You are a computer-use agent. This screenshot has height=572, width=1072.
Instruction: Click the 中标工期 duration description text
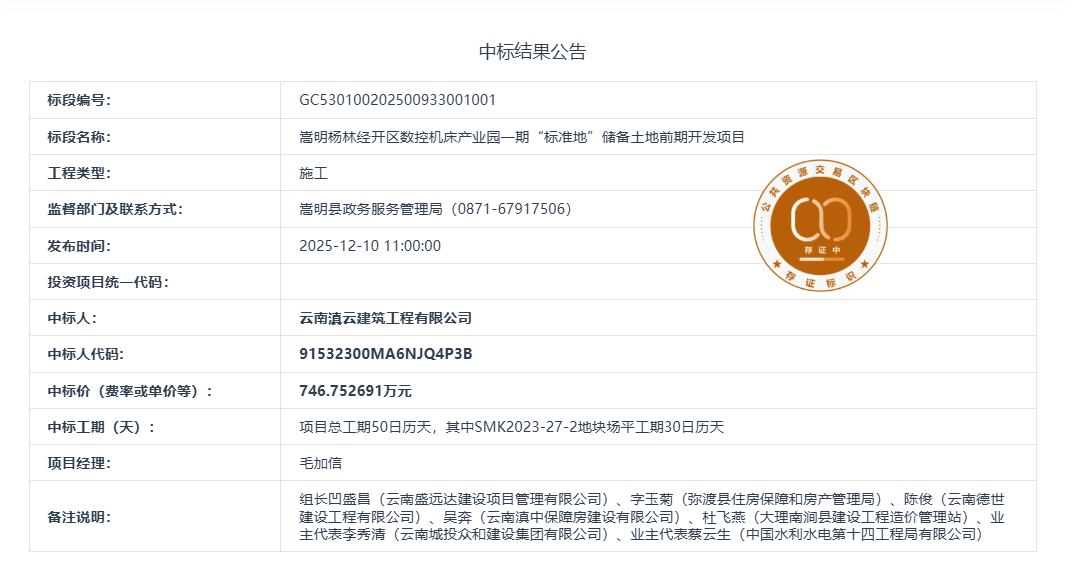coord(511,427)
